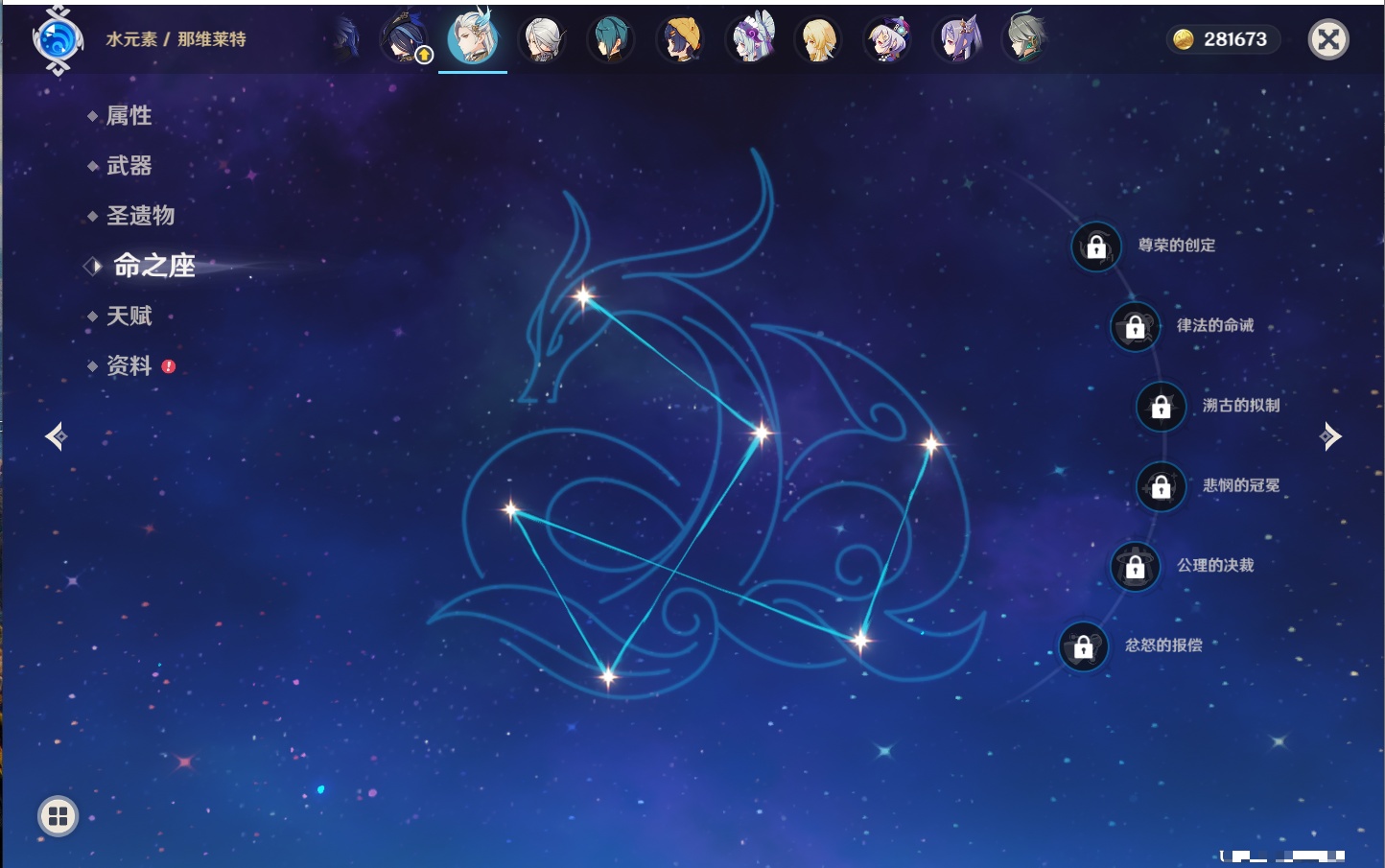Screen dimensions: 1385x868
Task: Switch to the 天赋 talents tab
Action: 129,317
